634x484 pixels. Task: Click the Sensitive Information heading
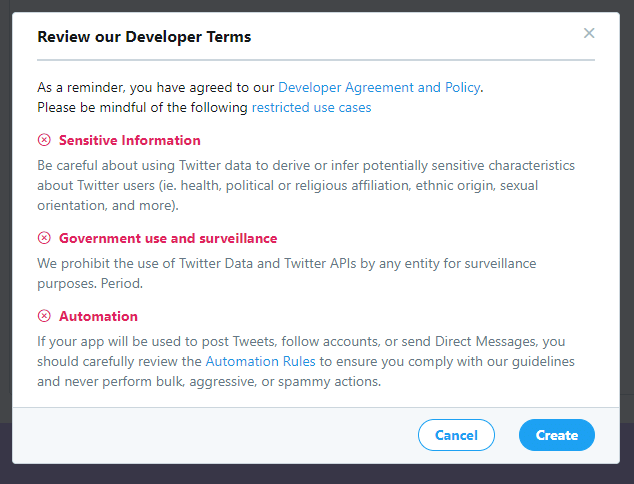[130, 140]
